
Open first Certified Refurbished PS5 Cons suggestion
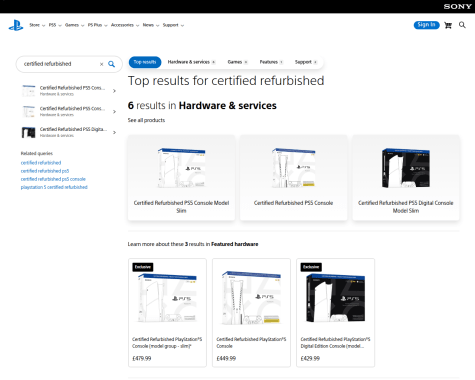69,91
